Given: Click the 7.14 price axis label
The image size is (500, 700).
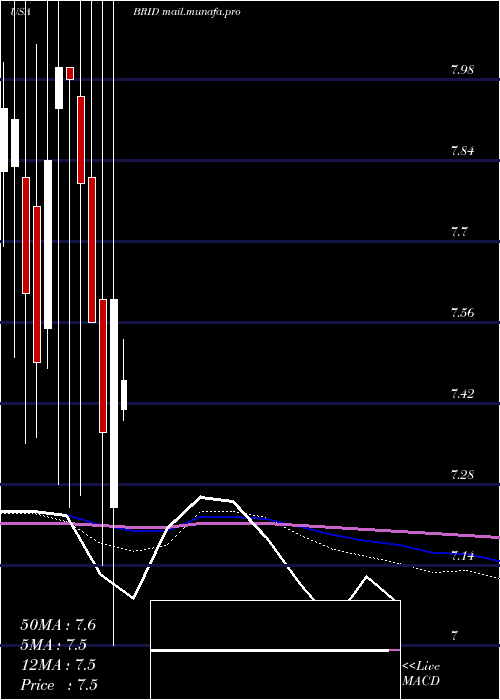Looking at the screenshot, I should click(462, 555).
